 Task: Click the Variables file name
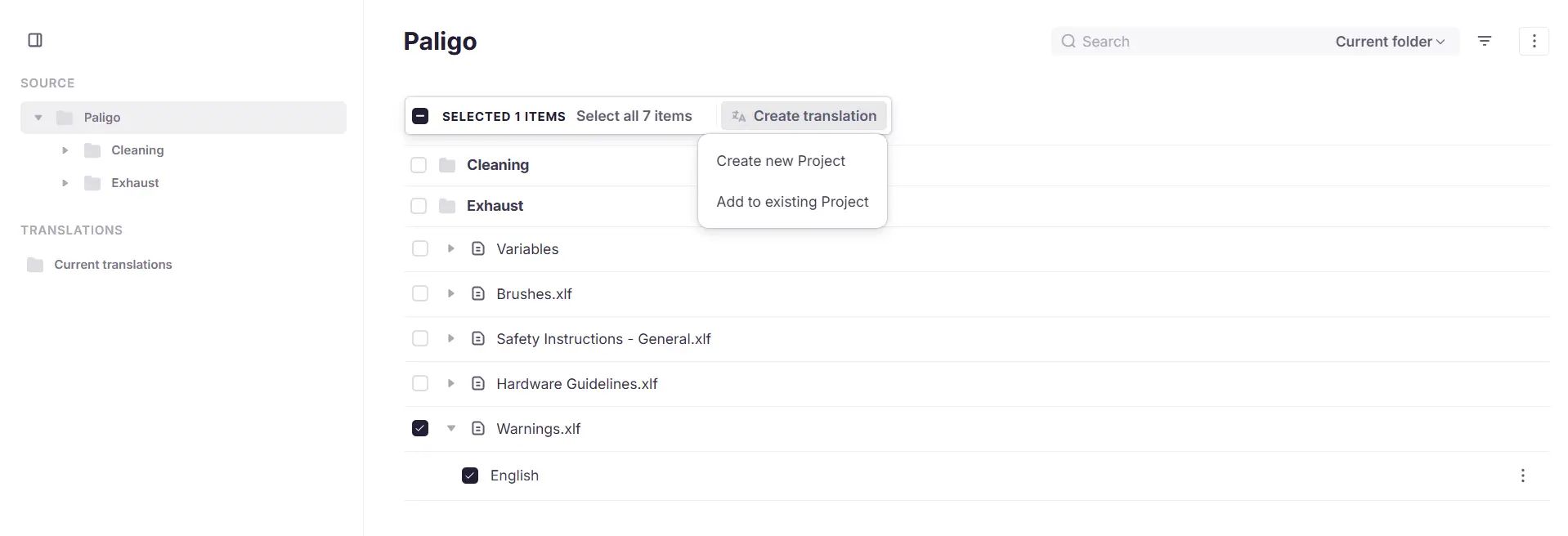coord(527,249)
